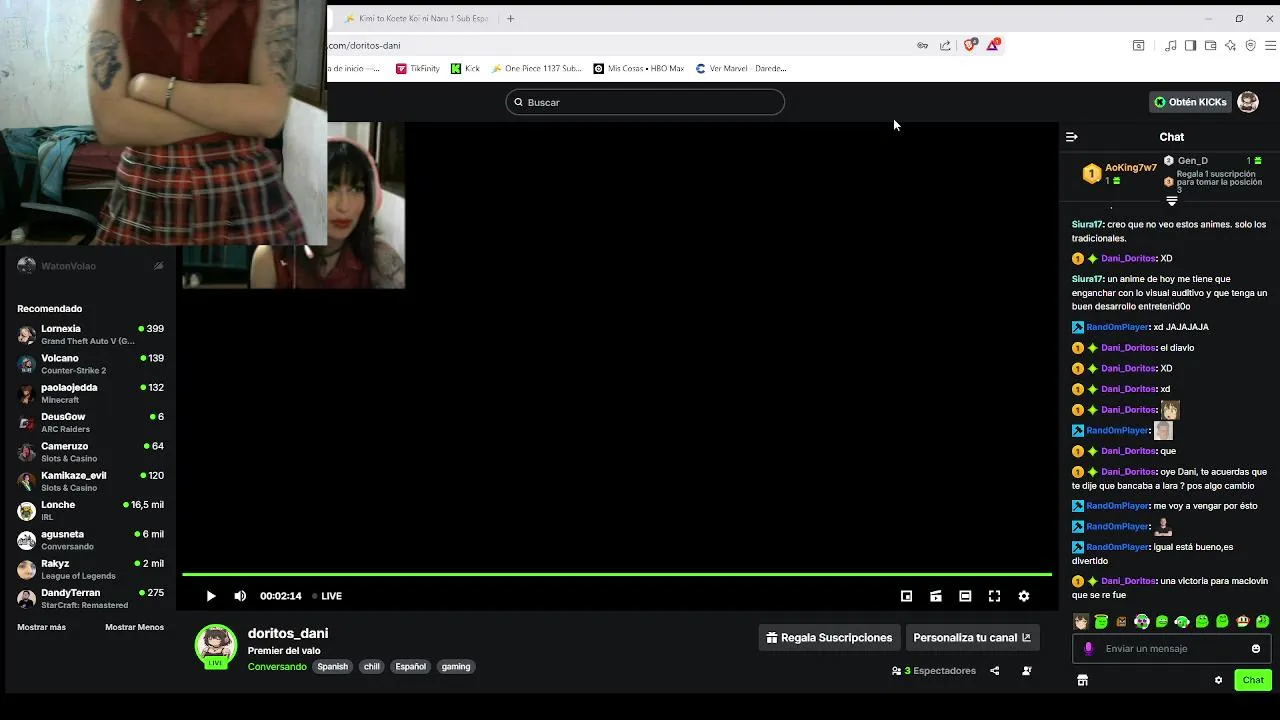
Task: Open video player settings gear
Action: (x=1024, y=596)
